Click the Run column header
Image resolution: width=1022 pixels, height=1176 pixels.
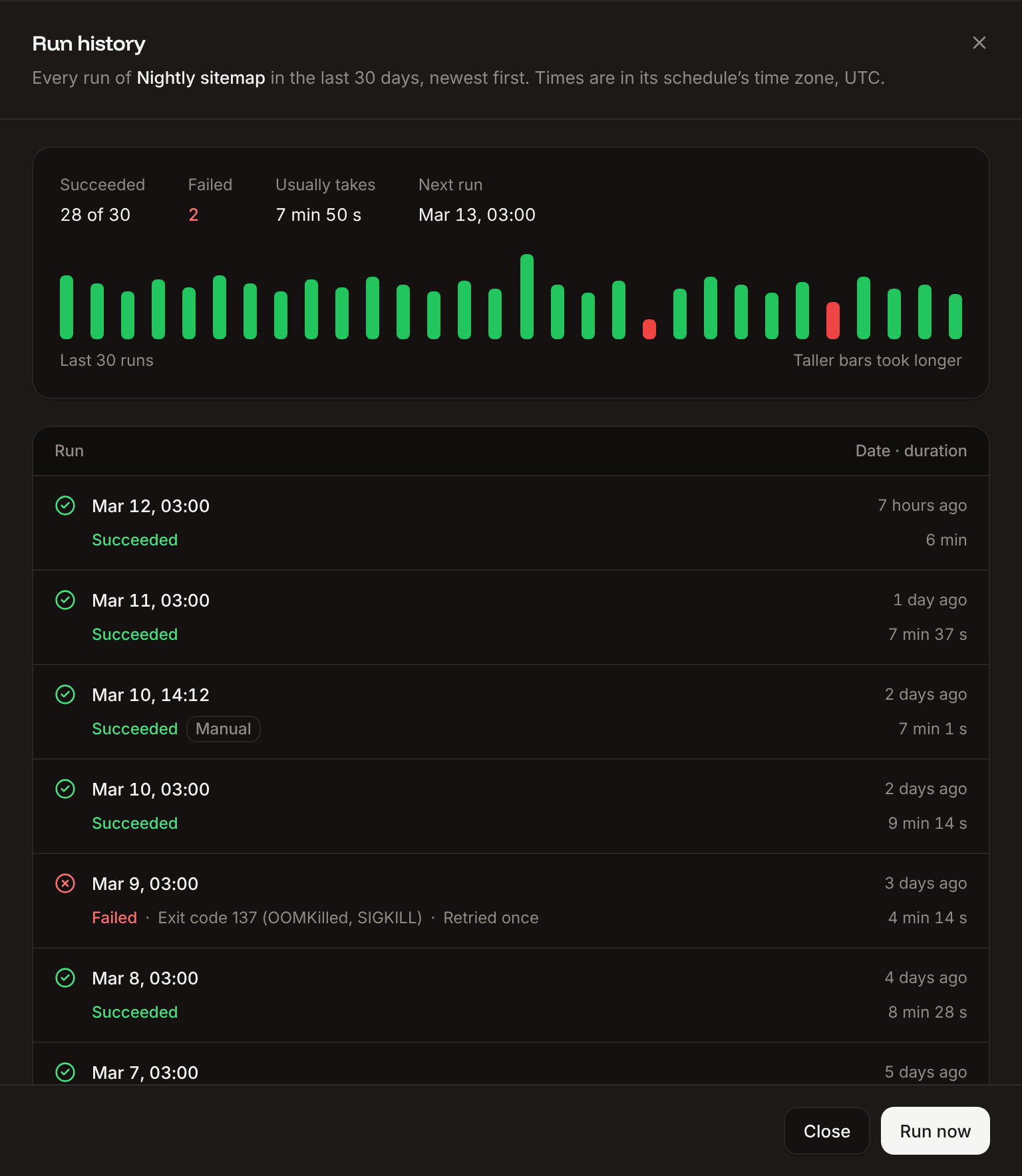[69, 451]
